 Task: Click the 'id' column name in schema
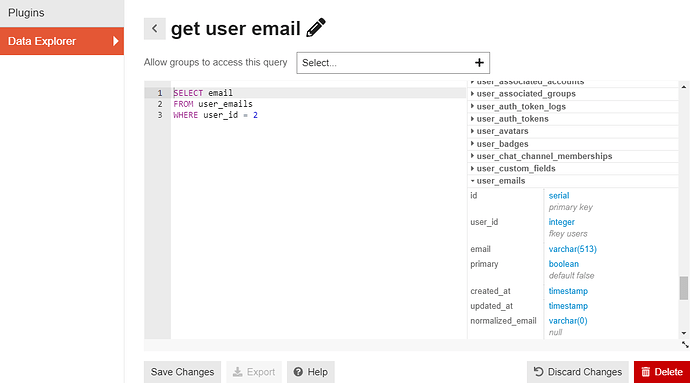(473, 195)
